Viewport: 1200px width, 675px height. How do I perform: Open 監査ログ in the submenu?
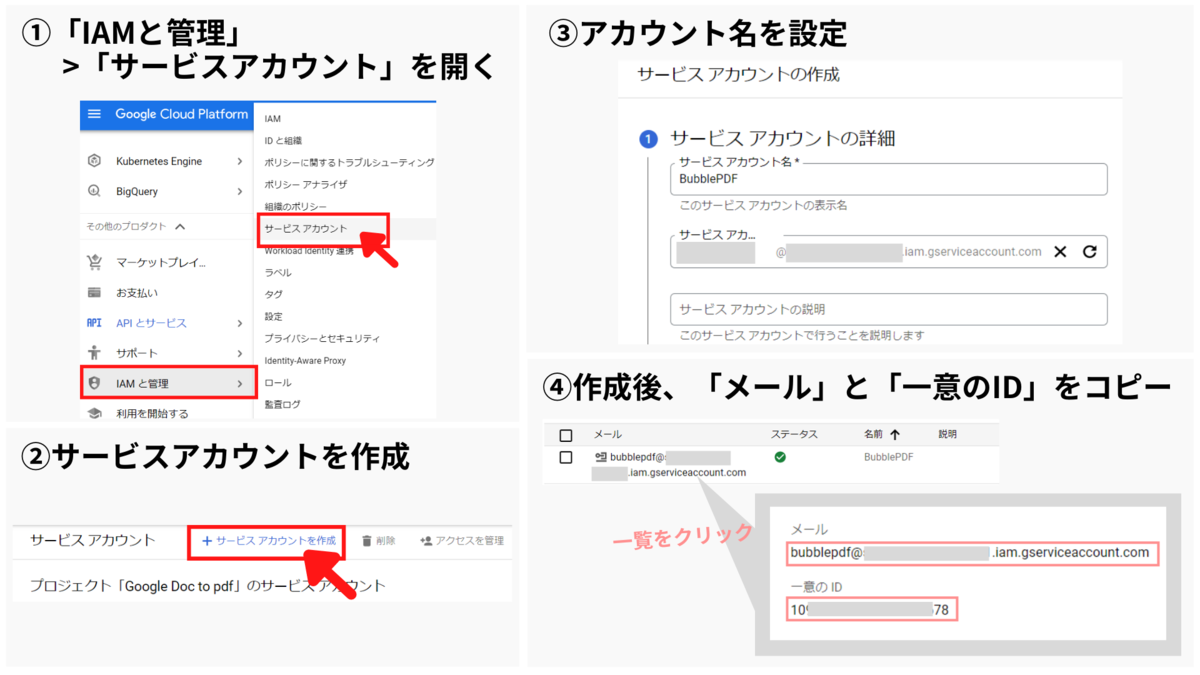[282, 404]
